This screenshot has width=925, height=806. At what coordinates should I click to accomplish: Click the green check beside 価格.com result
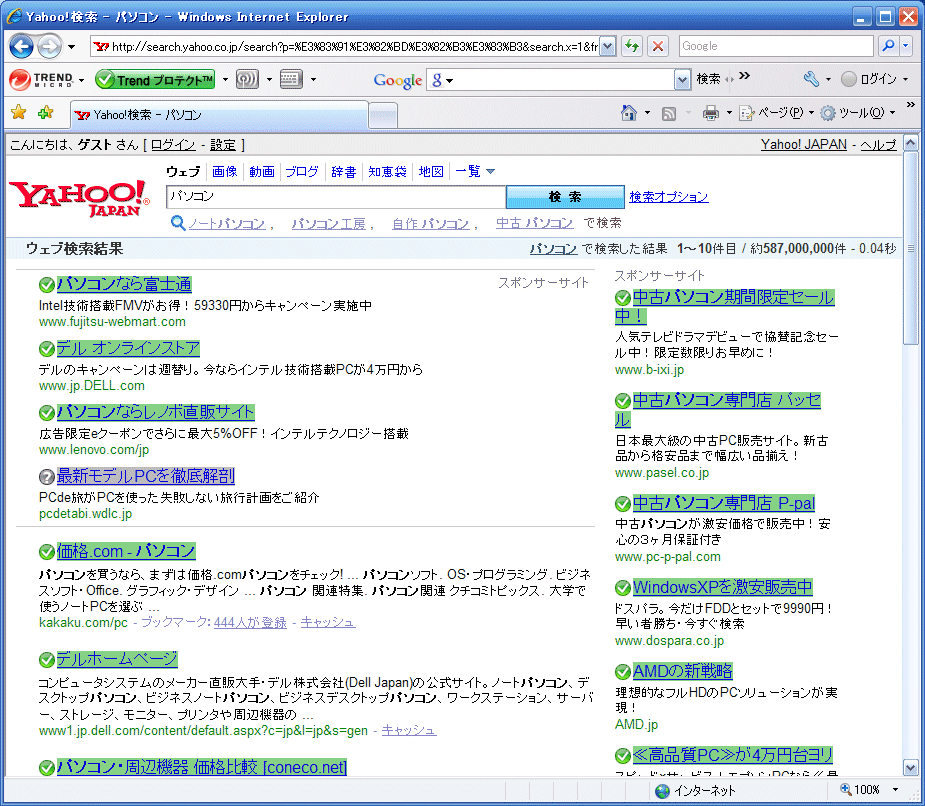47,552
